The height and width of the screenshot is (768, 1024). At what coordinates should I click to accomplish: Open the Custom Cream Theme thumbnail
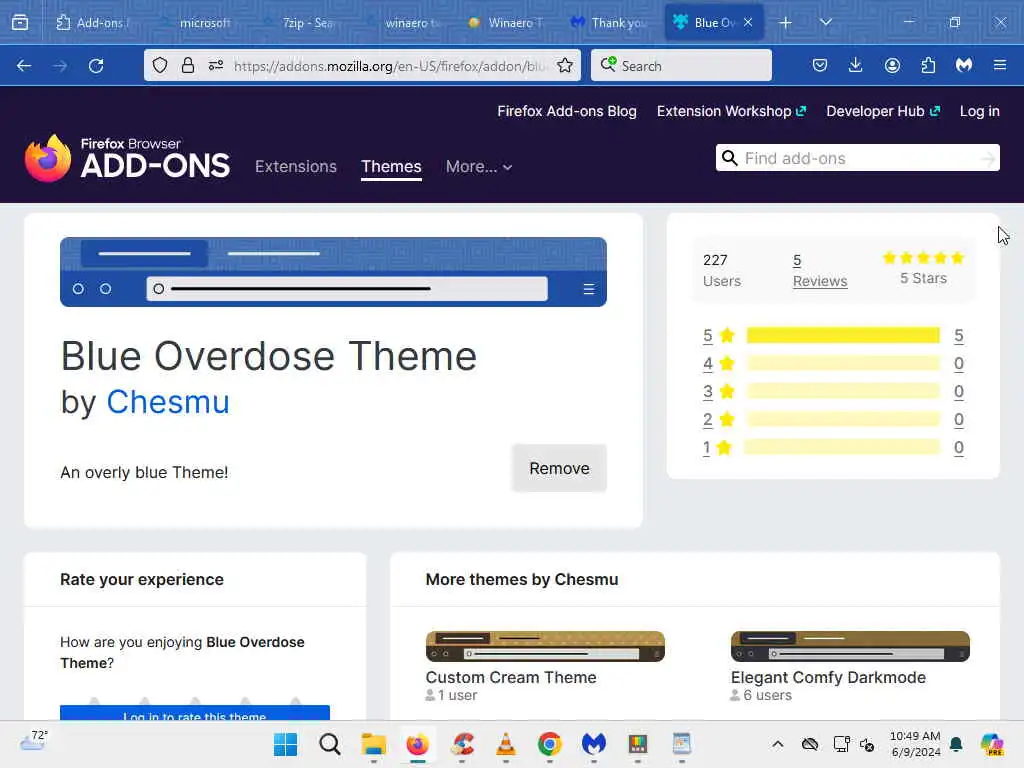tap(545, 646)
